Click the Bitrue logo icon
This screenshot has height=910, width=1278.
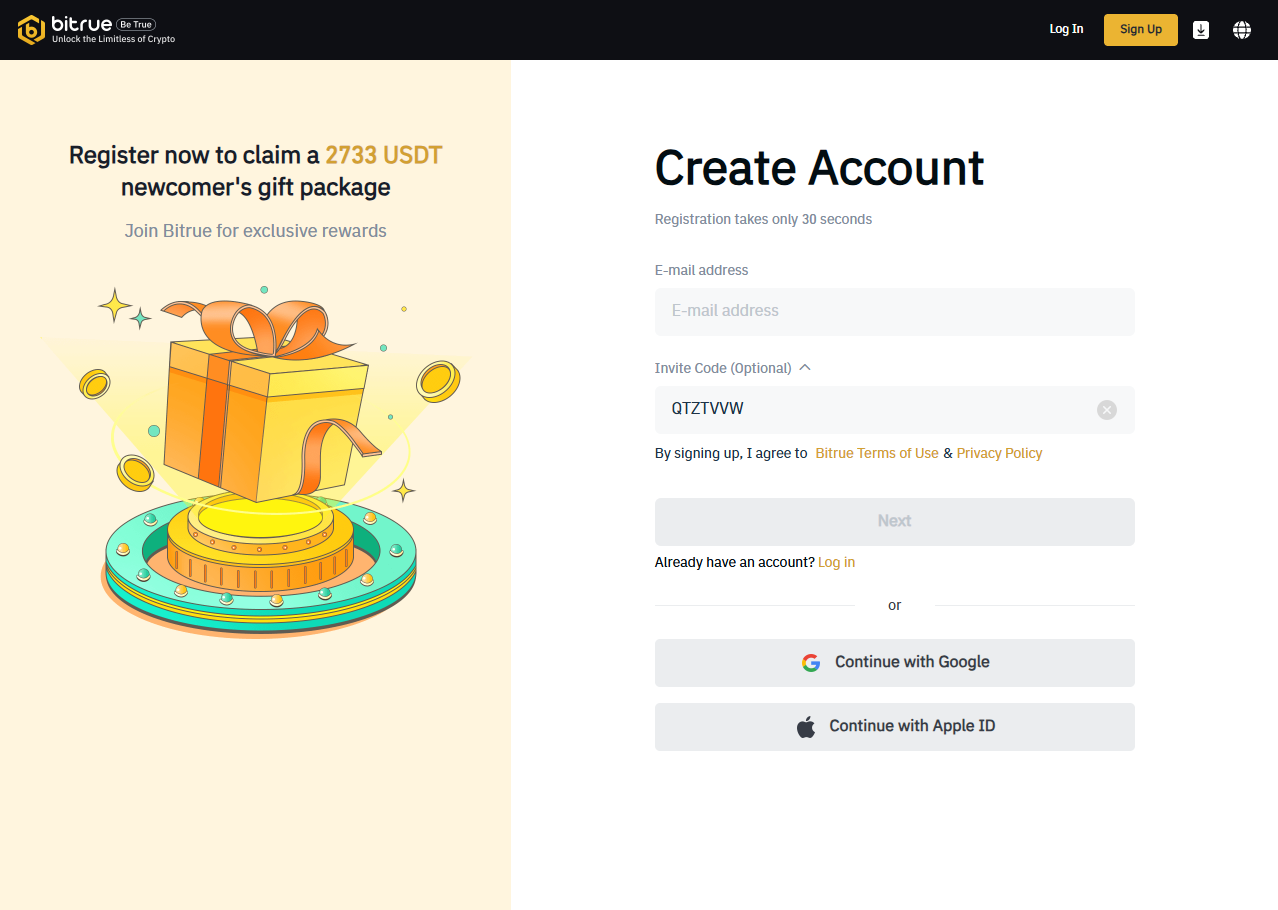(x=30, y=30)
